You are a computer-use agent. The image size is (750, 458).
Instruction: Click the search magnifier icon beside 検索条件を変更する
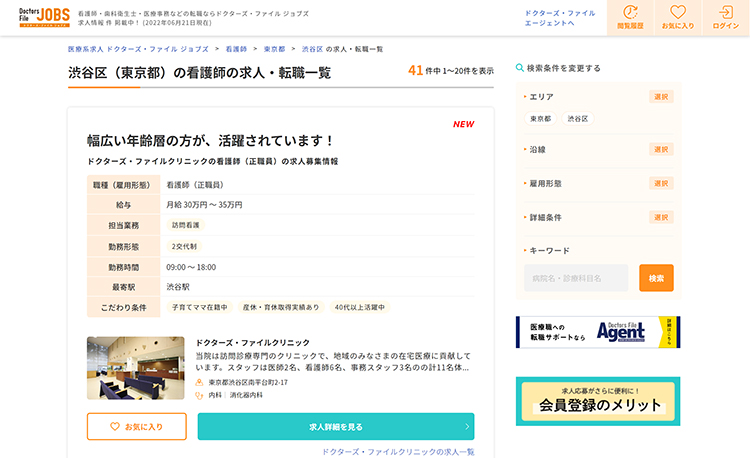pos(519,68)
